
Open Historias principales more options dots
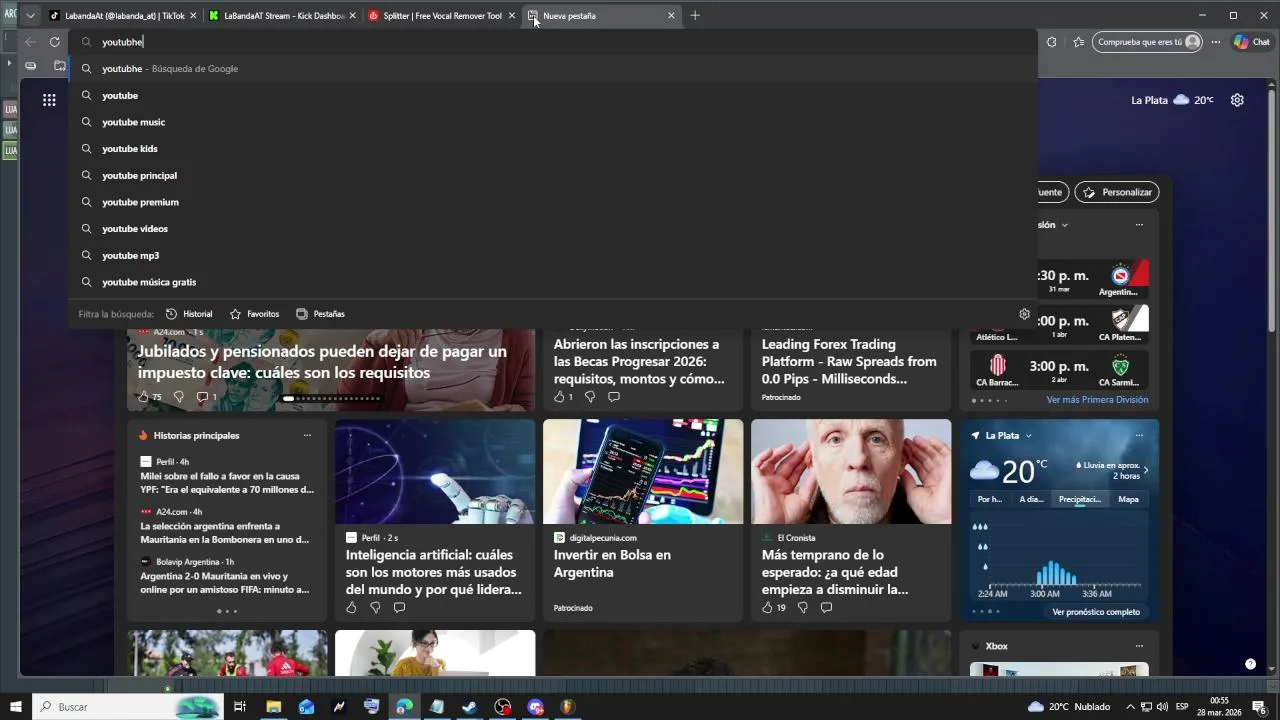[307, 436]
